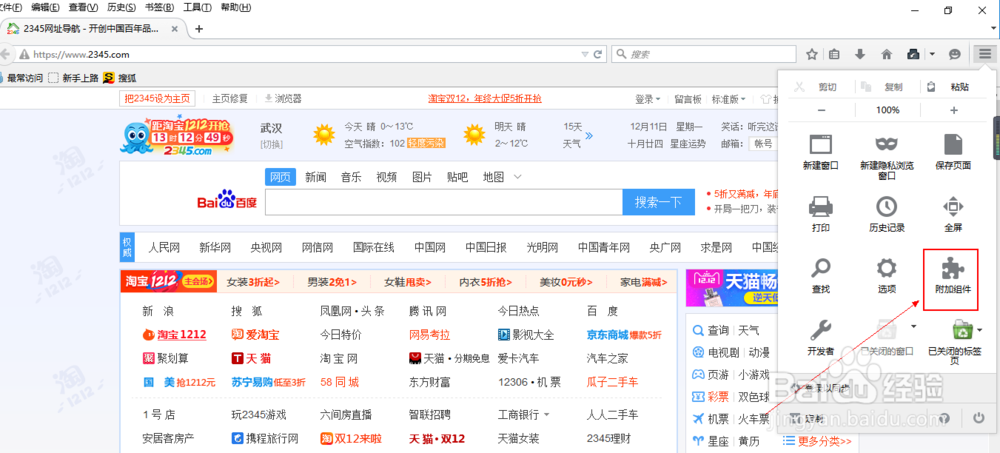Screen dimensions: 1000x453
Task: Click the 搜索一下 search button
Action: tap(658, 202)
